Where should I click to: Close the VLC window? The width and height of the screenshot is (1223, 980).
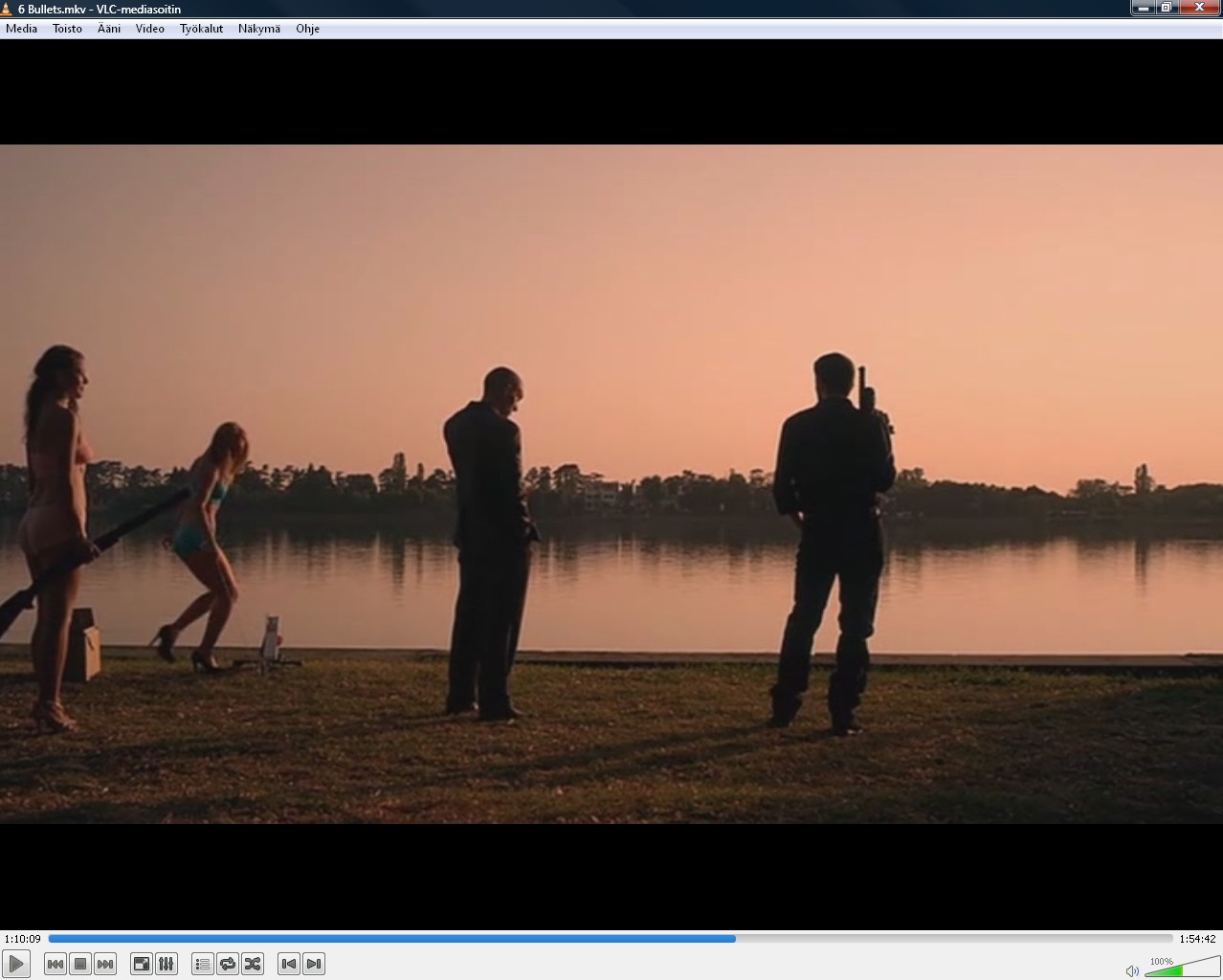[1199, 8]
